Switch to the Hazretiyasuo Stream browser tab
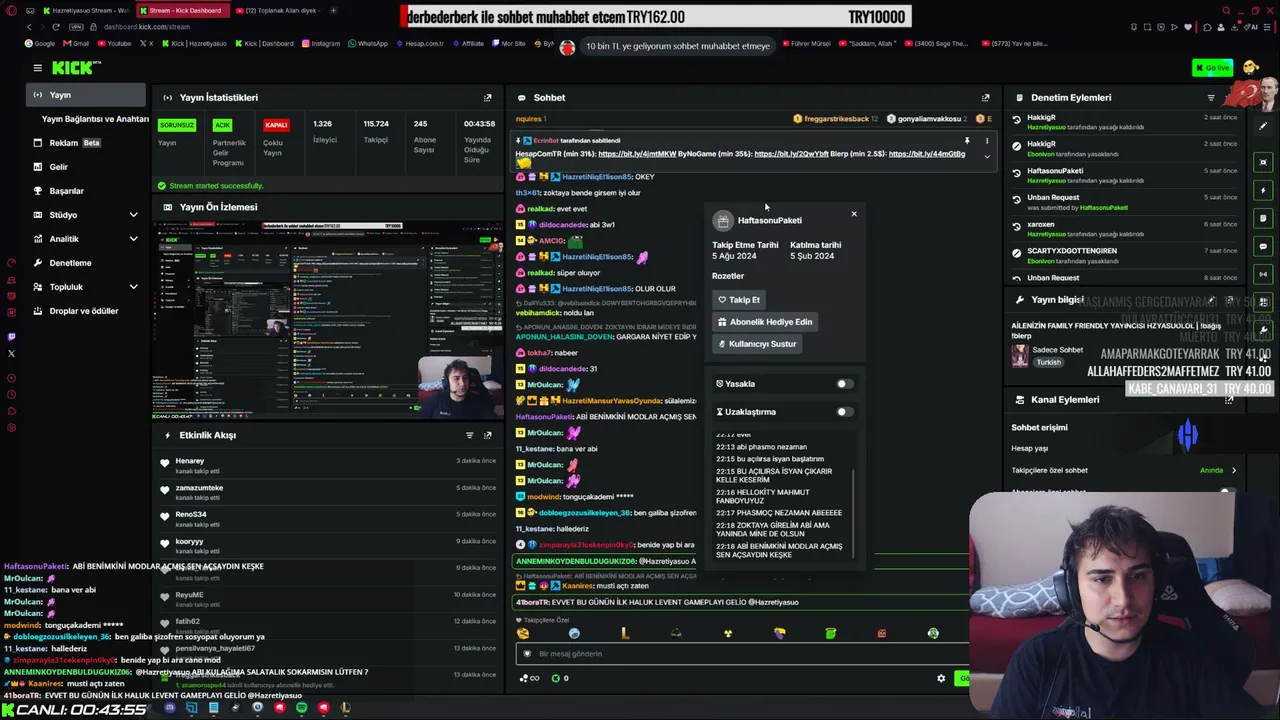Viewport: 1280px width, 720px height. click(x=85, y=10)
